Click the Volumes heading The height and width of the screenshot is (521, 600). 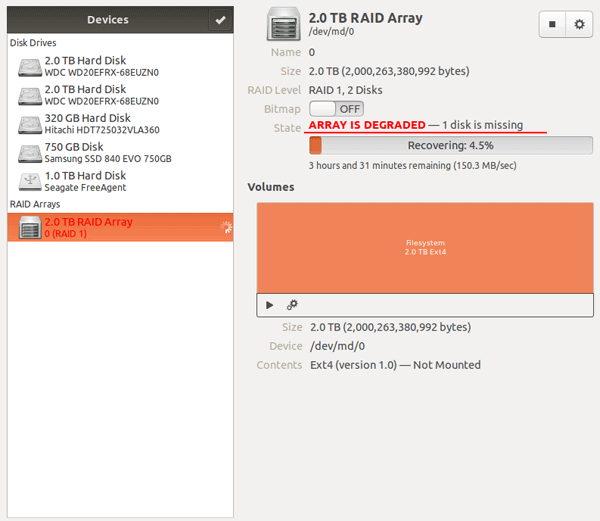271,187
